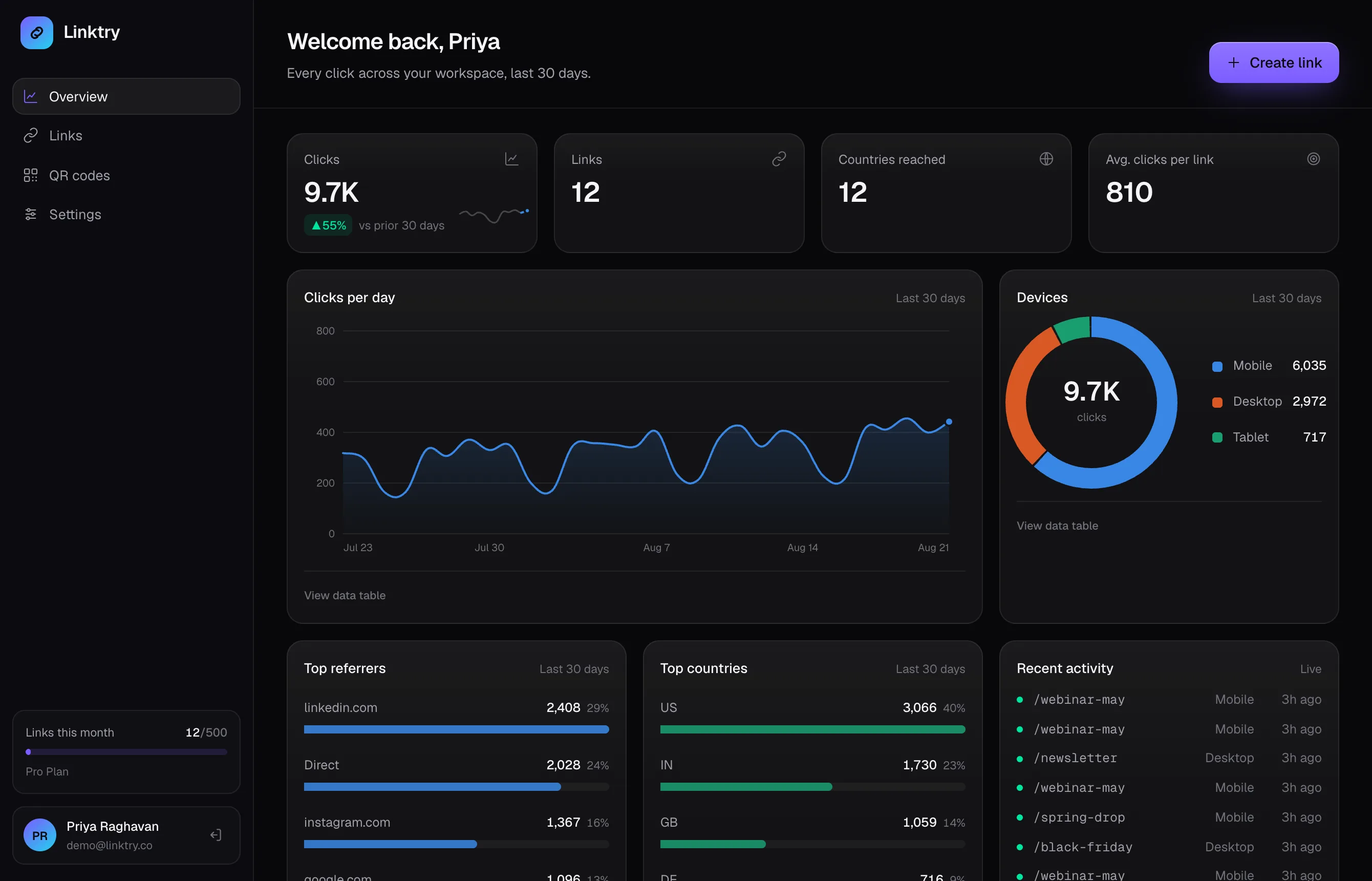Click the Avg. clicks per link value 810

[1129, 192]
